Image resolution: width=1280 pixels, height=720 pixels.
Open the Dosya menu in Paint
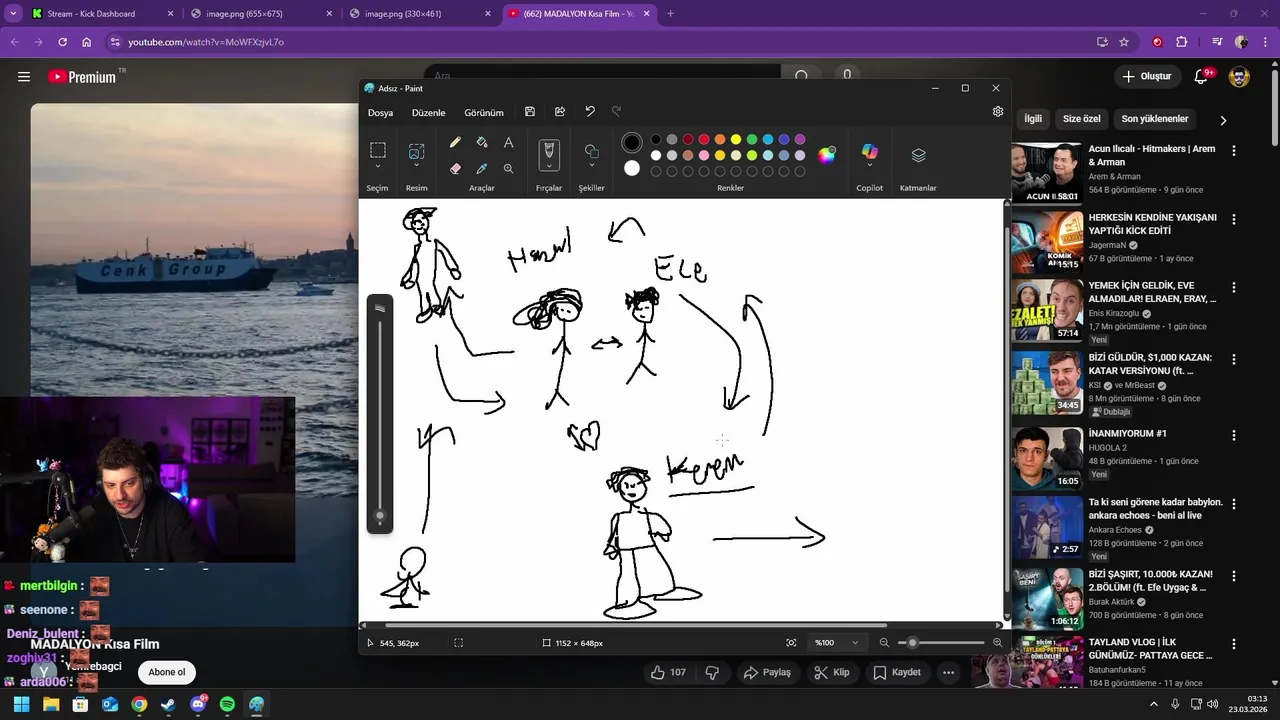point(380,113)
